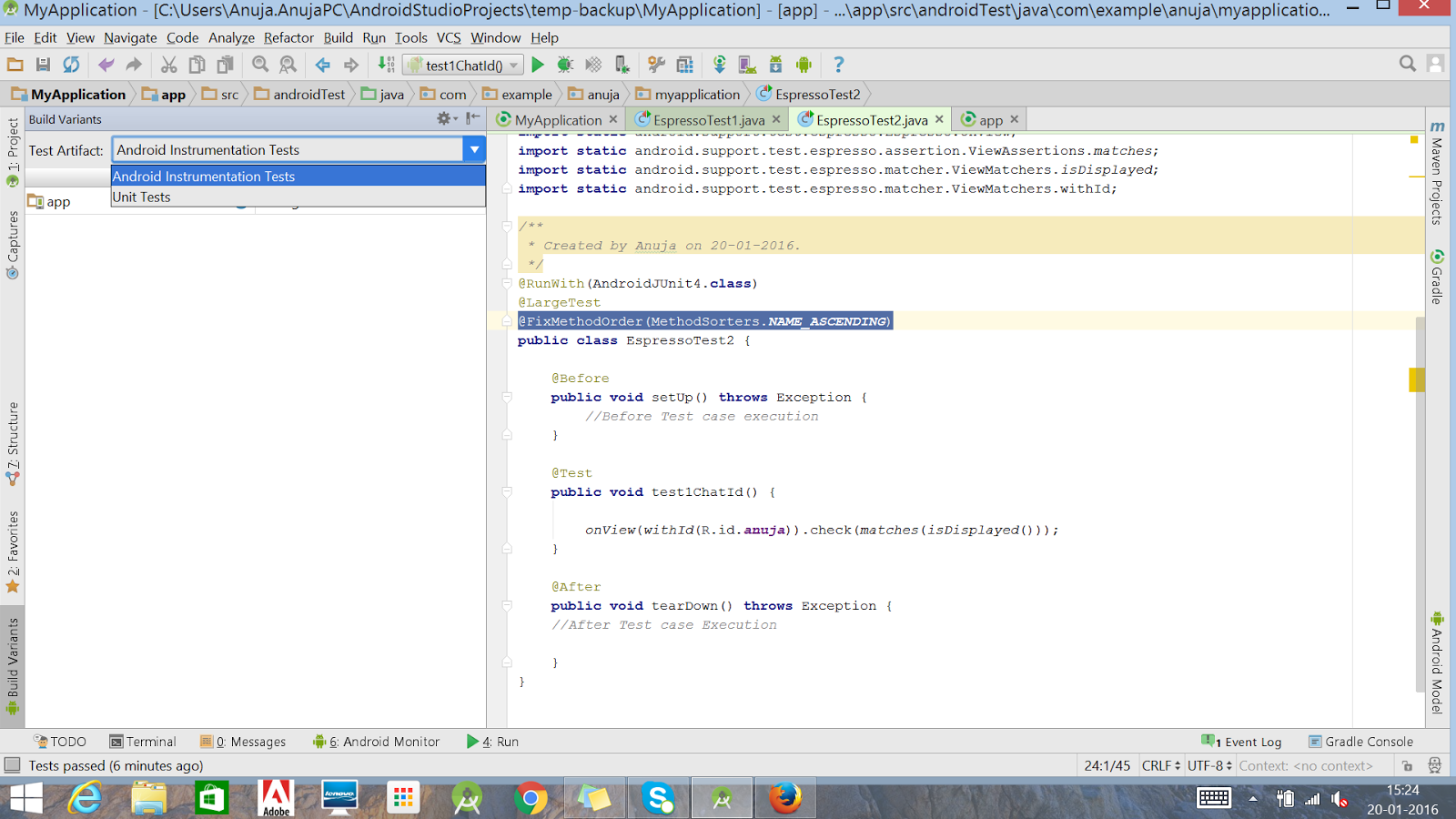This screenshot has height=819, width=1456.
Task: Change the line ending selector CRLF
Action: (x=1158, y=765)
